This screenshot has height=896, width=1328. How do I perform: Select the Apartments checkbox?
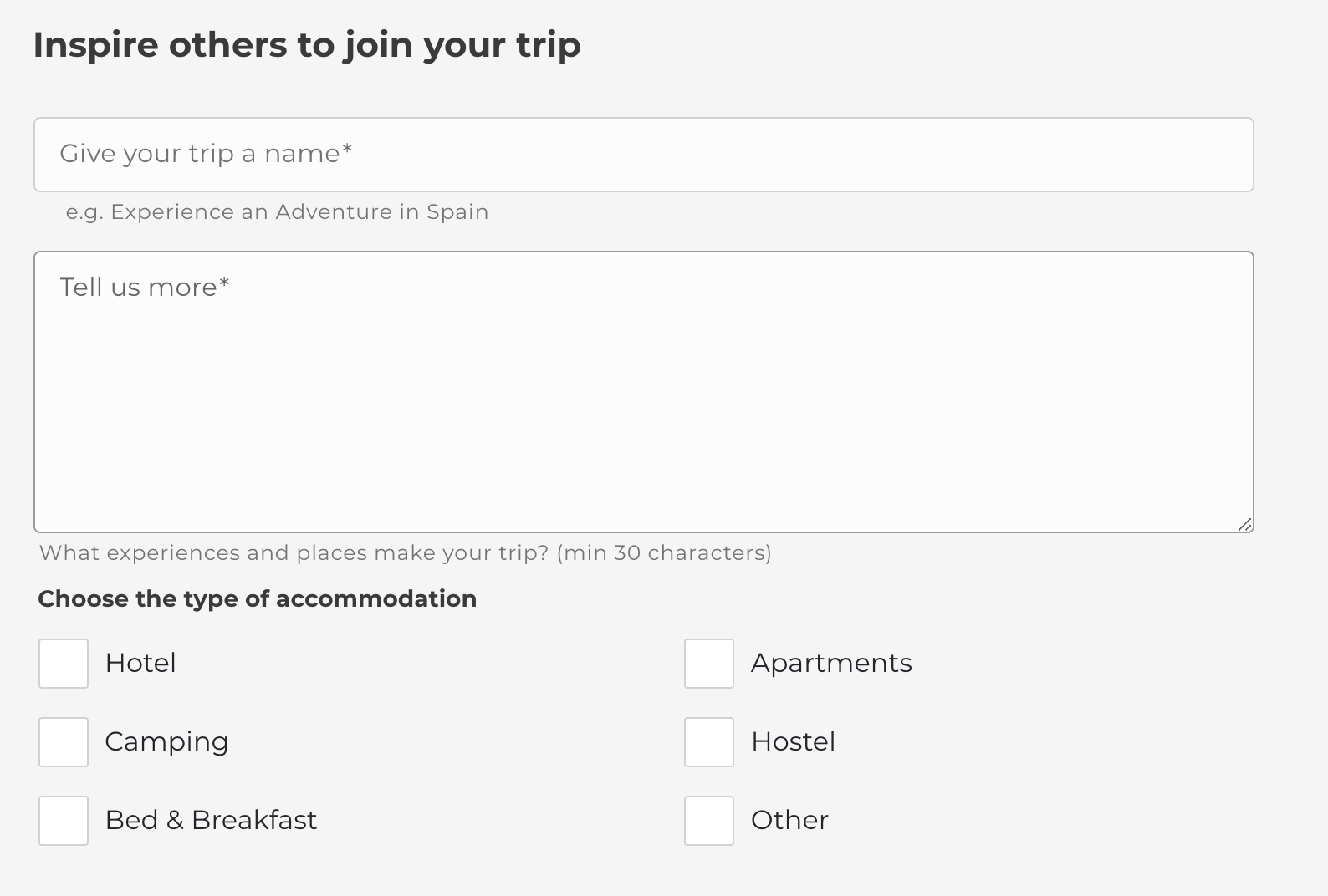click(x=709, y=664)
